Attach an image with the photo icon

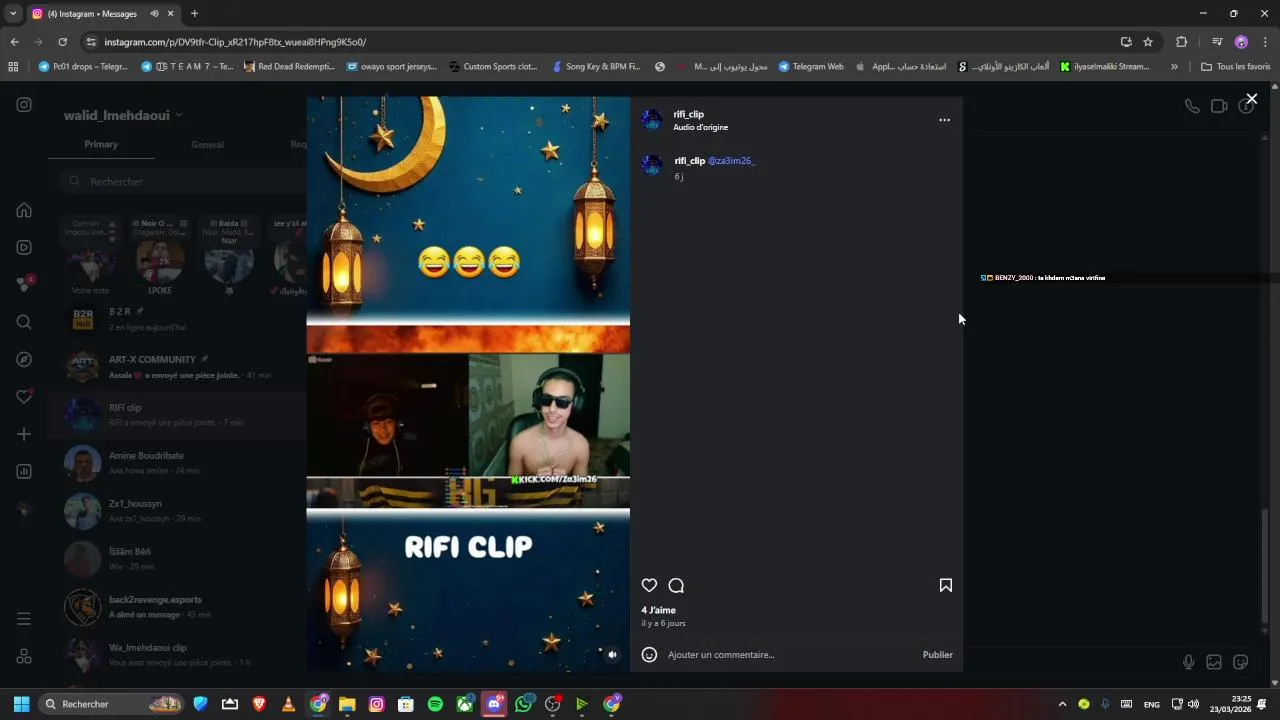1214,662
